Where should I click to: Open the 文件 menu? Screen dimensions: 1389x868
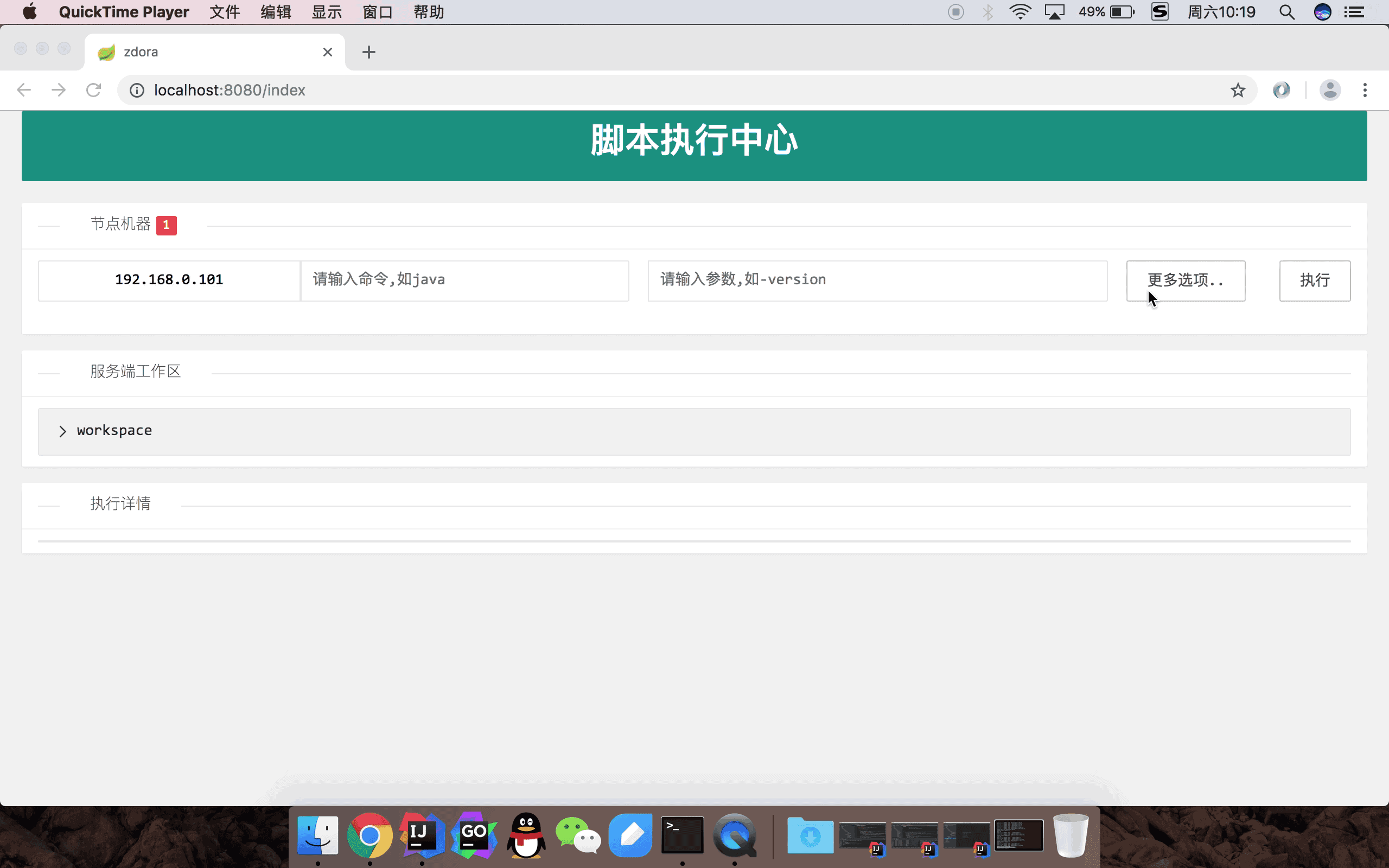225,12
